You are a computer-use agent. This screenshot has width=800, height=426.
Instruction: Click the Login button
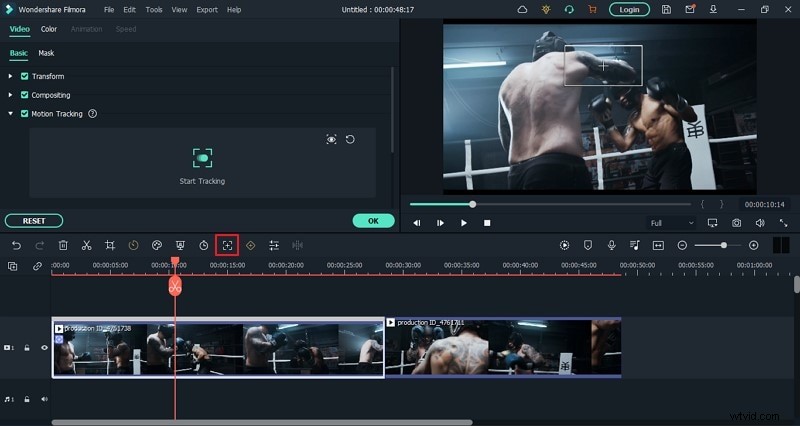point(629,9)
